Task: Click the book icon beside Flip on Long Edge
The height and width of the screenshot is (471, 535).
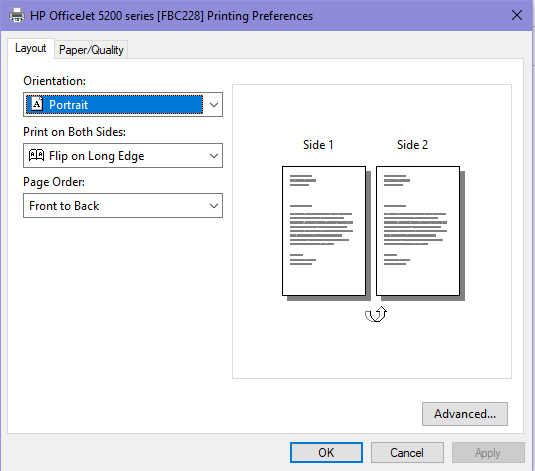Action: click(37, 155)
